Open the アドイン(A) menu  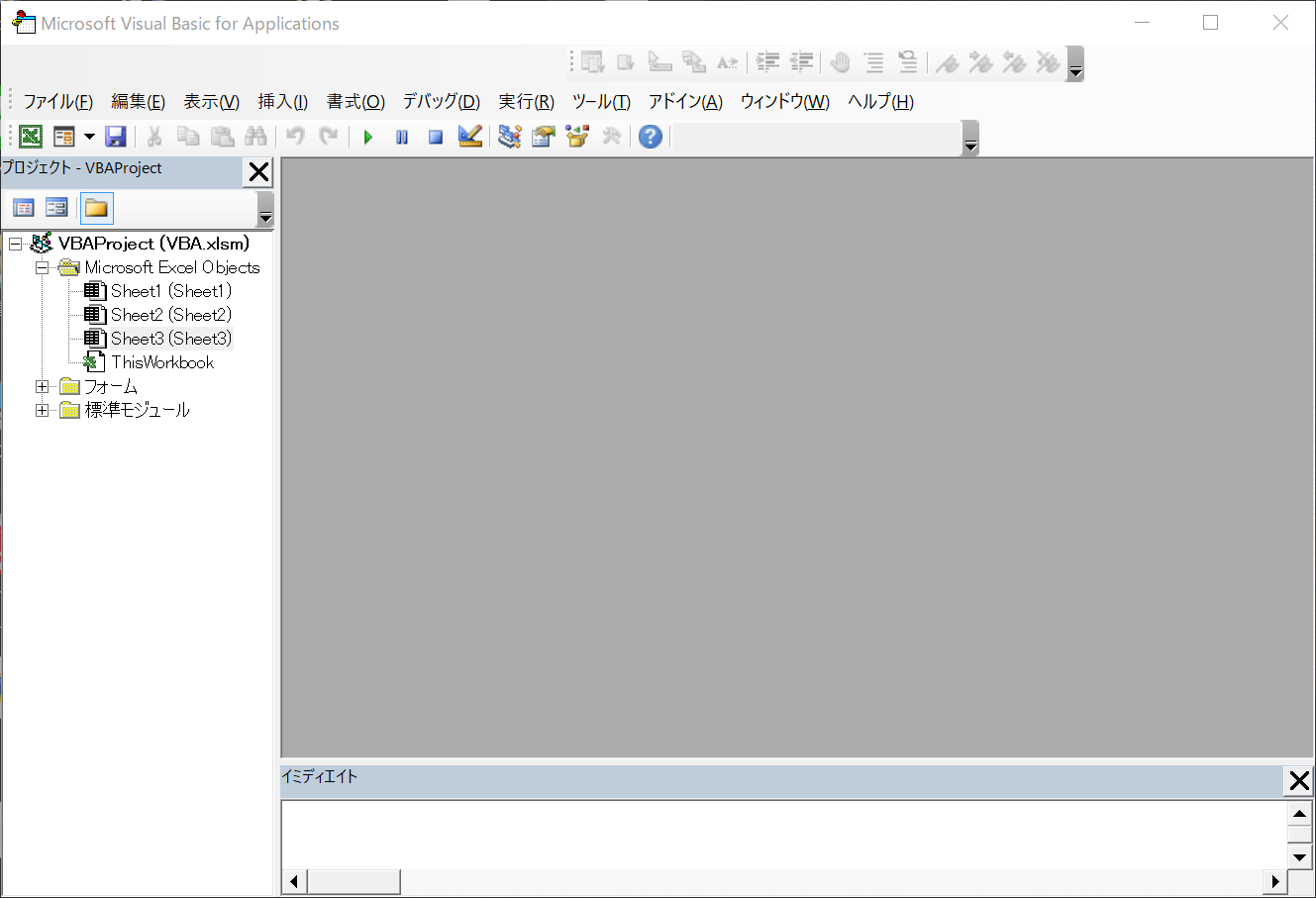pos(685,101)
